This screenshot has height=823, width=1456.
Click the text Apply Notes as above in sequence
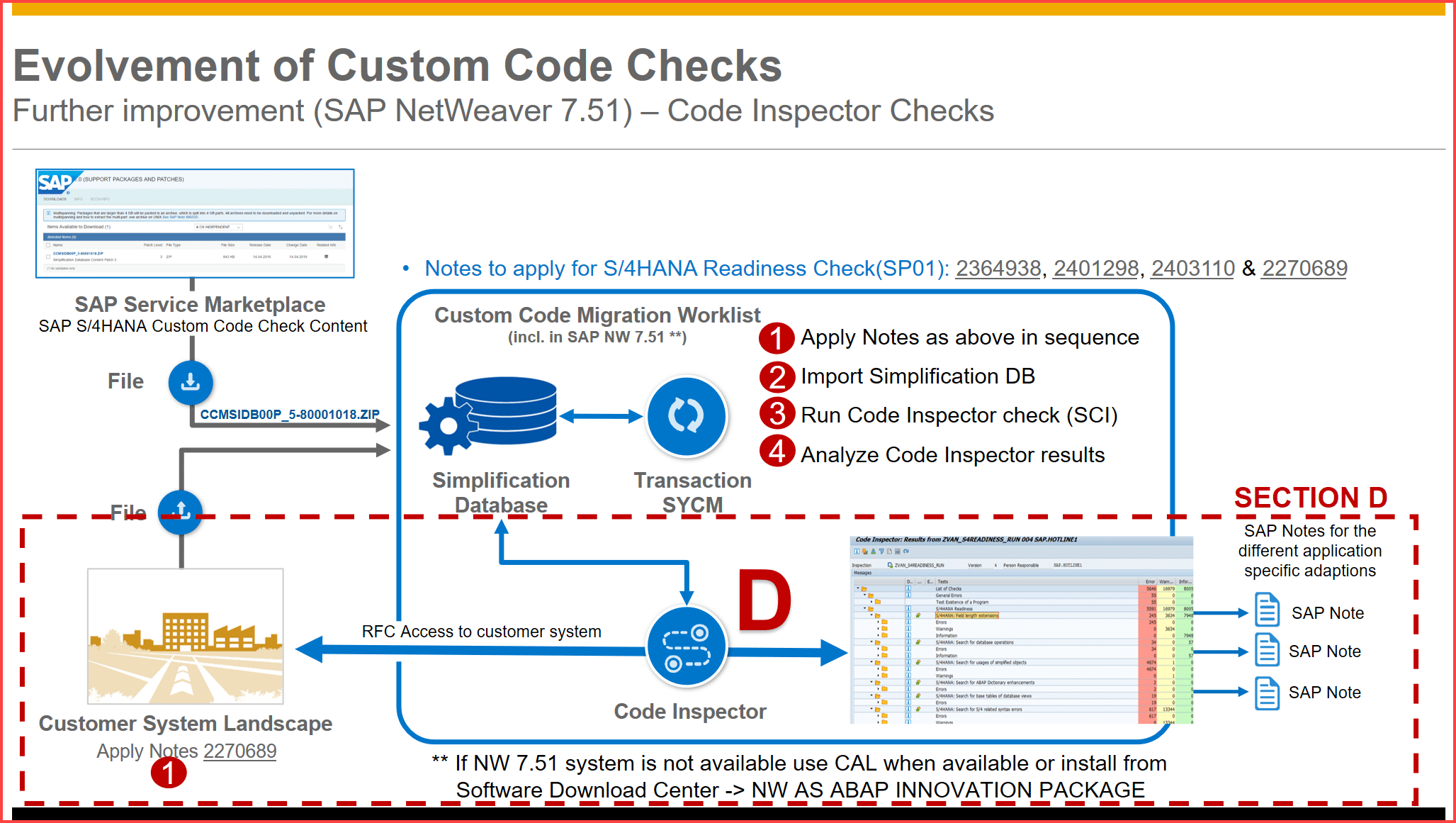point(969,338)
